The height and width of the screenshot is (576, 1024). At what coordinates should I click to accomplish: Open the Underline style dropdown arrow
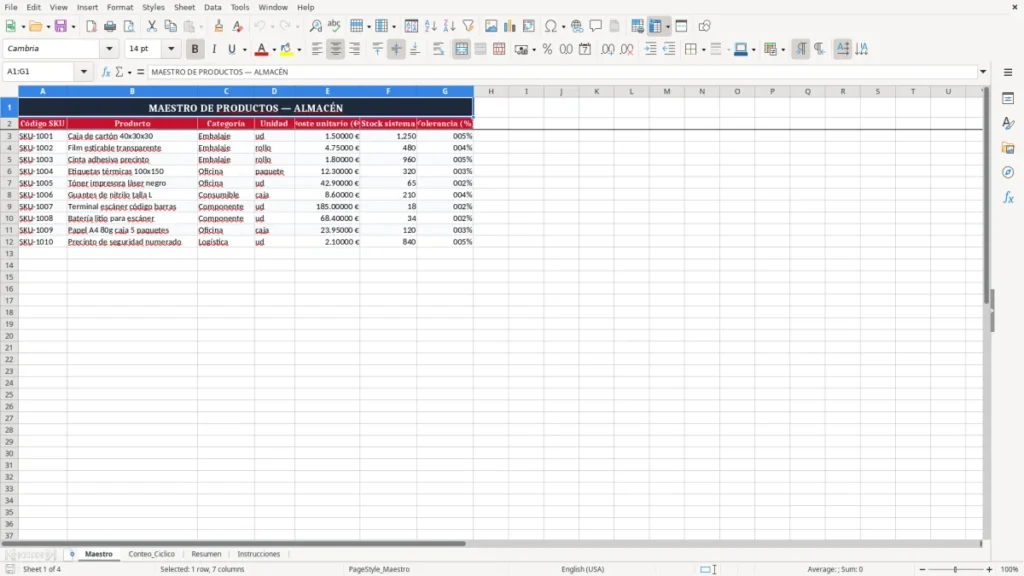[x=244, y=50]
